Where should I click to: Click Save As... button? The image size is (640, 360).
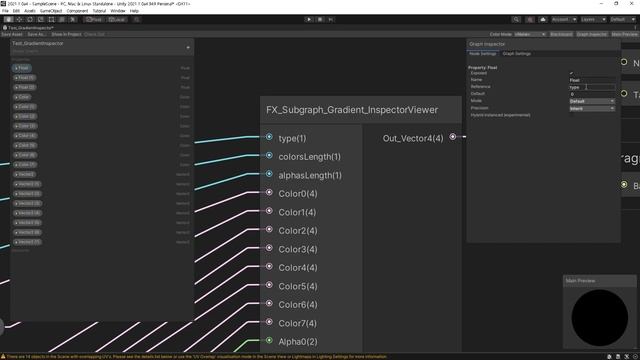(36, 34)
